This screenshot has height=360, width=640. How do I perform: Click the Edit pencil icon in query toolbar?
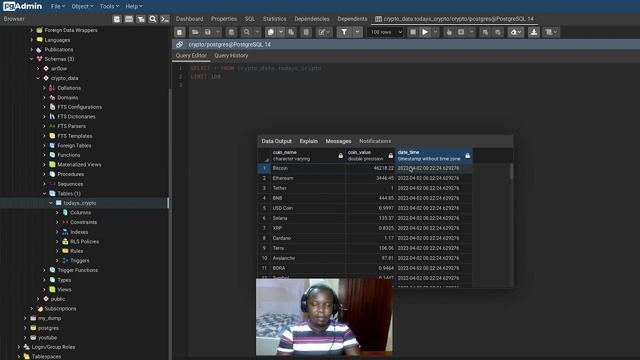(x=322, y=32)
